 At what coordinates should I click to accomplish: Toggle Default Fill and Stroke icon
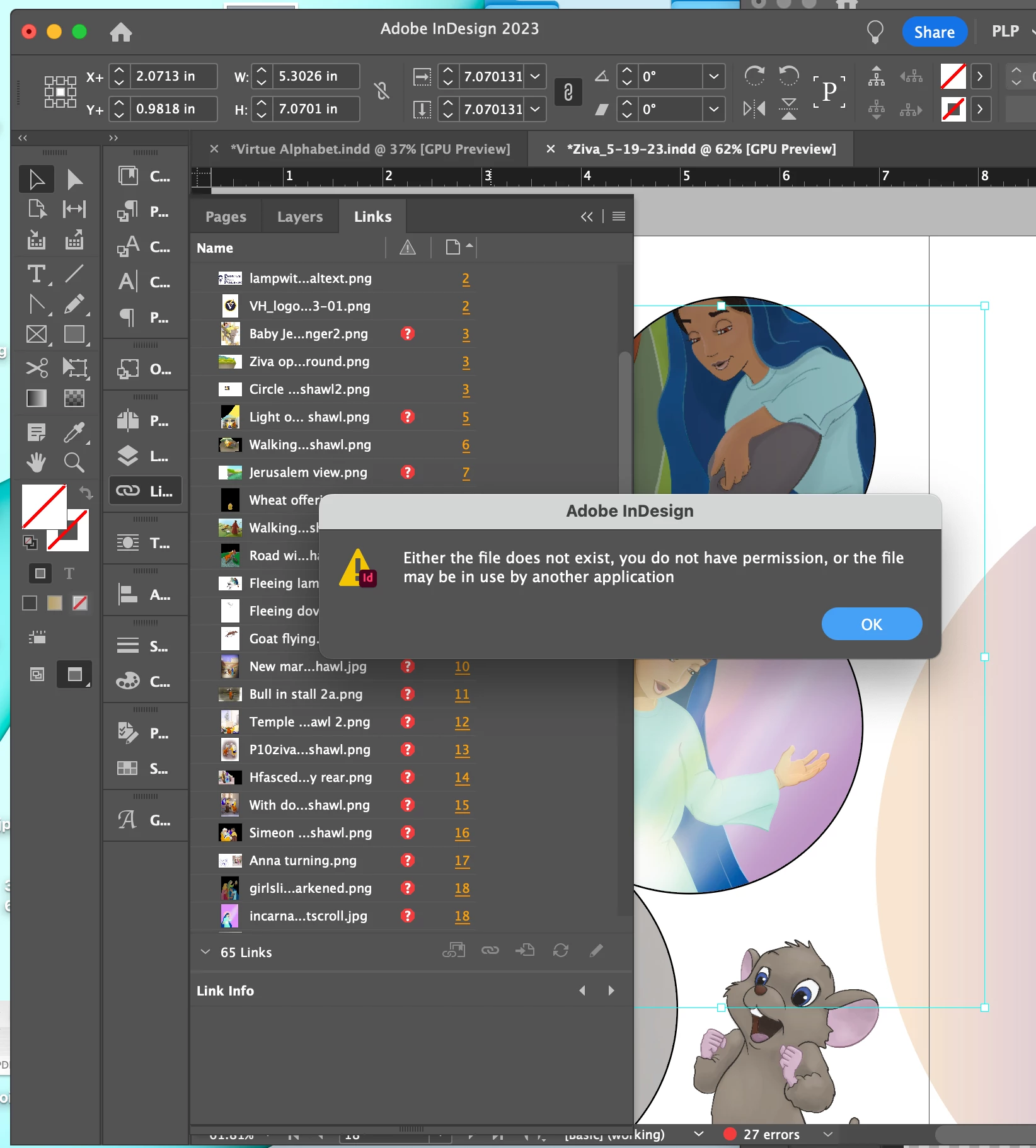click(30, 541)
